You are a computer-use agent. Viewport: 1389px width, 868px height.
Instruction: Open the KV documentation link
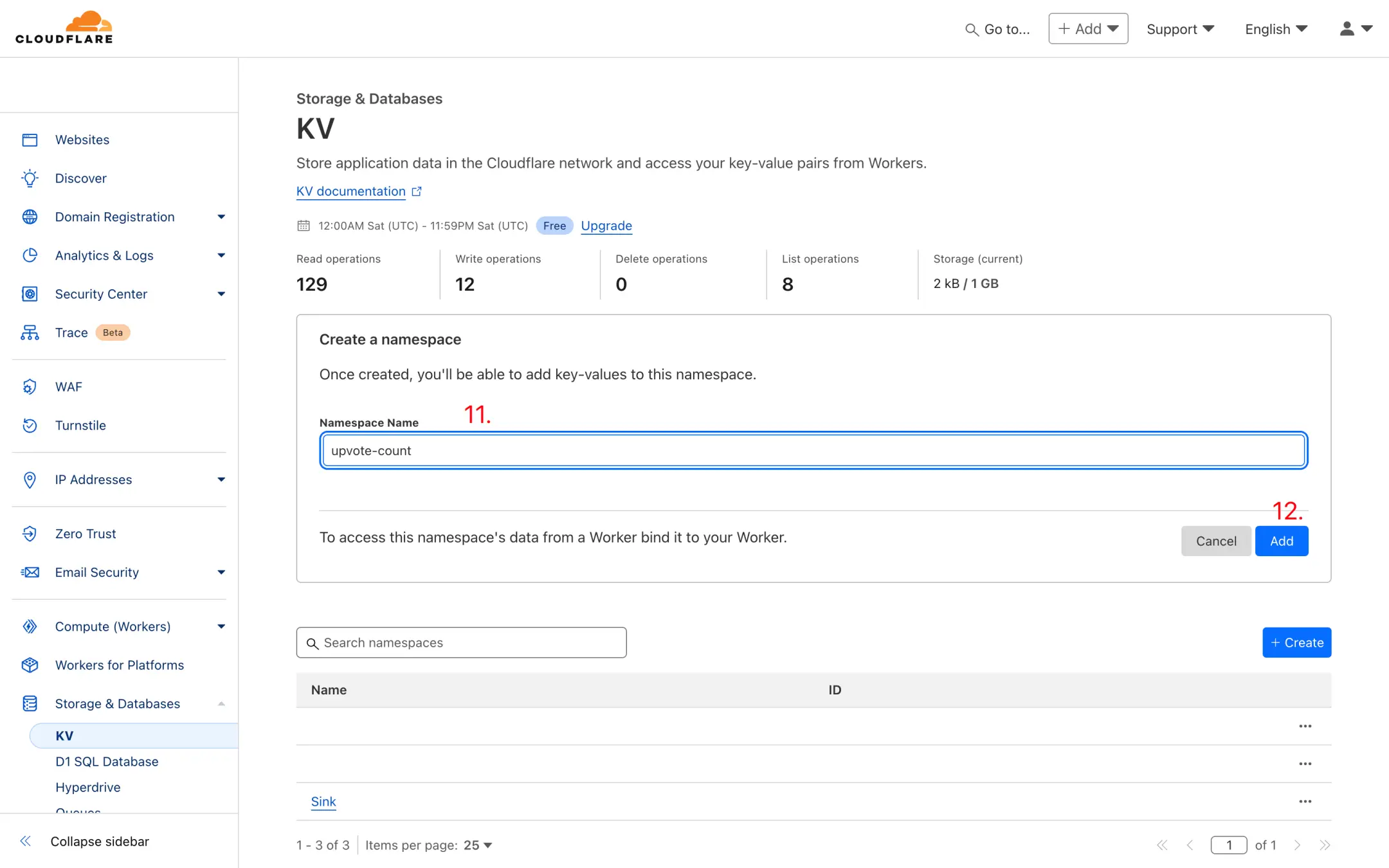tap(351, 191)
